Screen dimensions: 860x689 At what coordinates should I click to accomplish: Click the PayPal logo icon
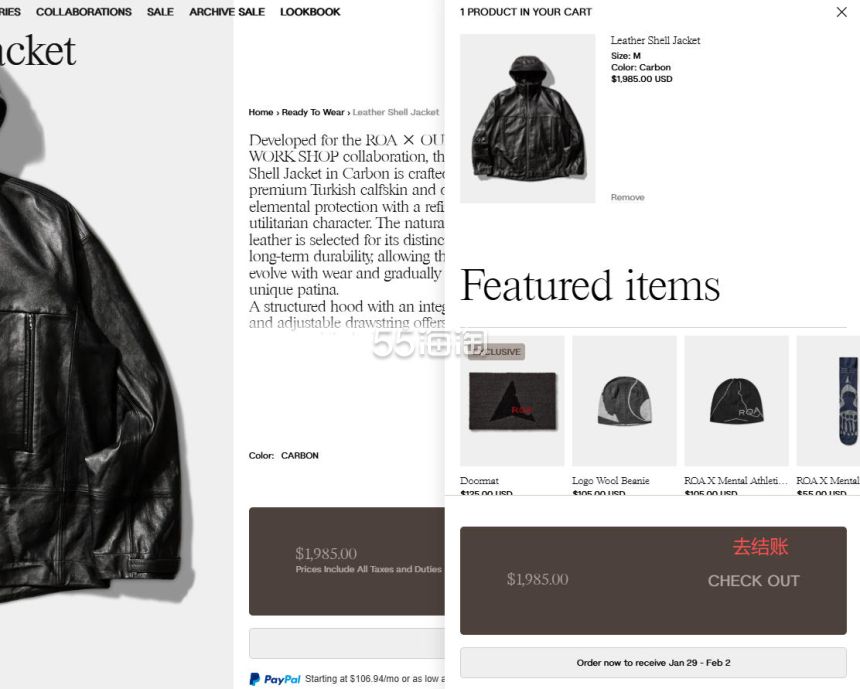pos(275,679)
